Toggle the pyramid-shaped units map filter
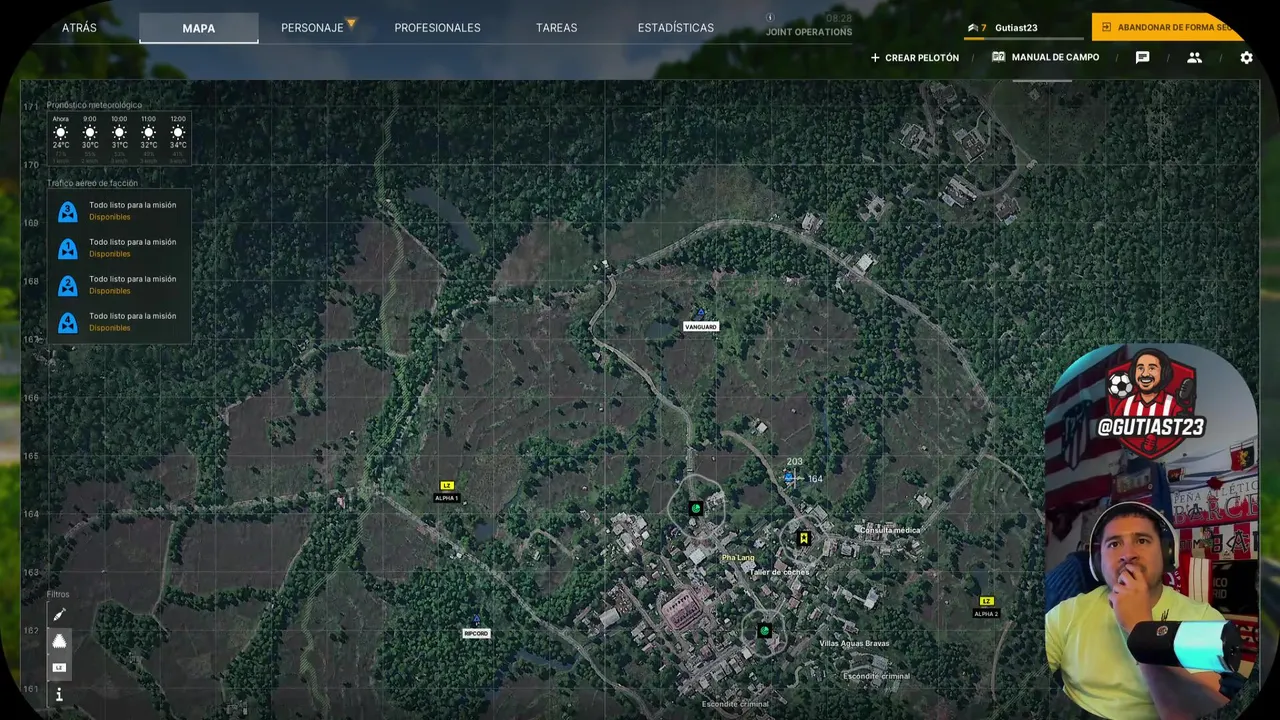This screenshot has width=1280, height=720. [59, 641]
